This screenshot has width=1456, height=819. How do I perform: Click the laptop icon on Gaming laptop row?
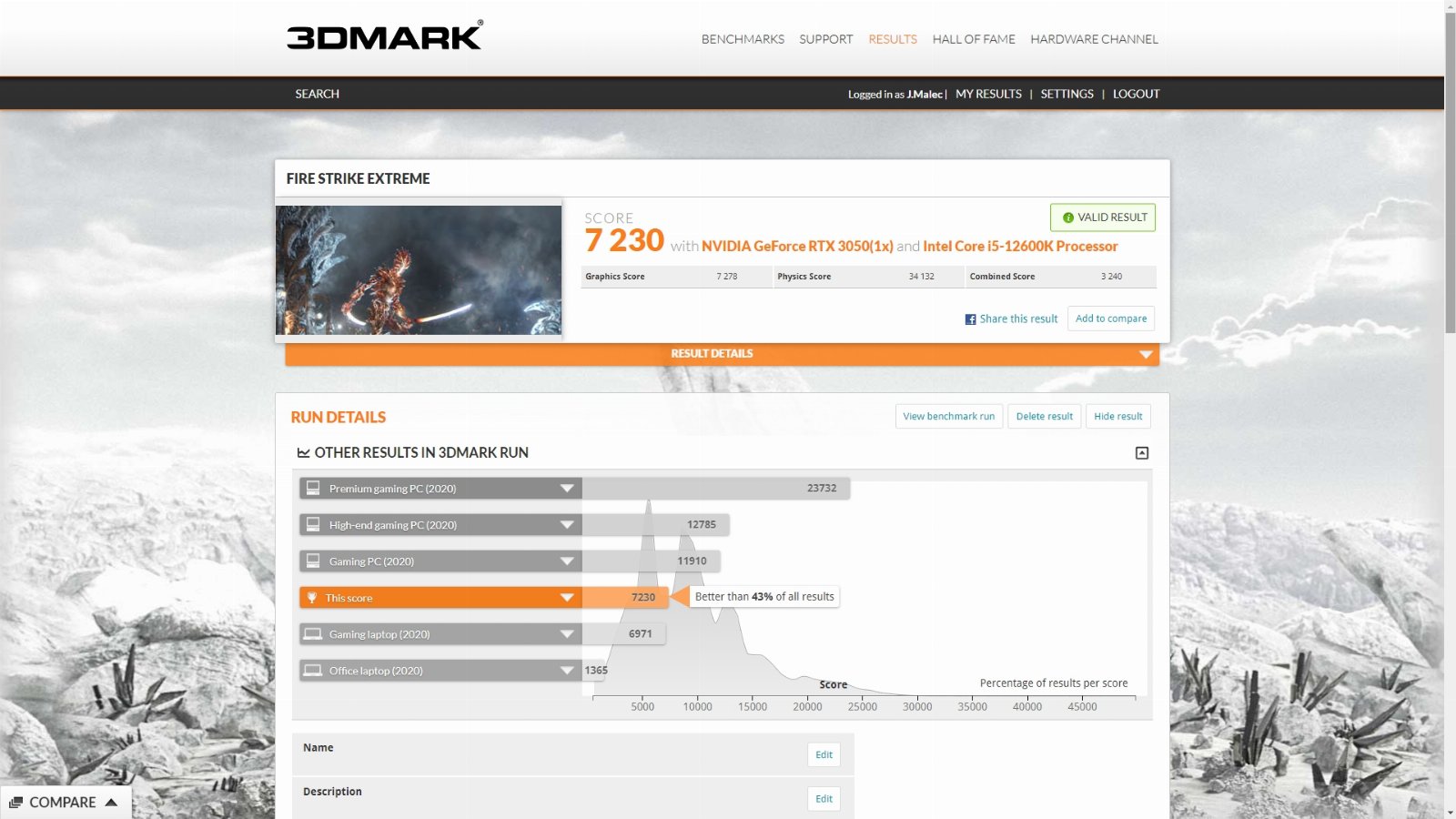point(313,633)
